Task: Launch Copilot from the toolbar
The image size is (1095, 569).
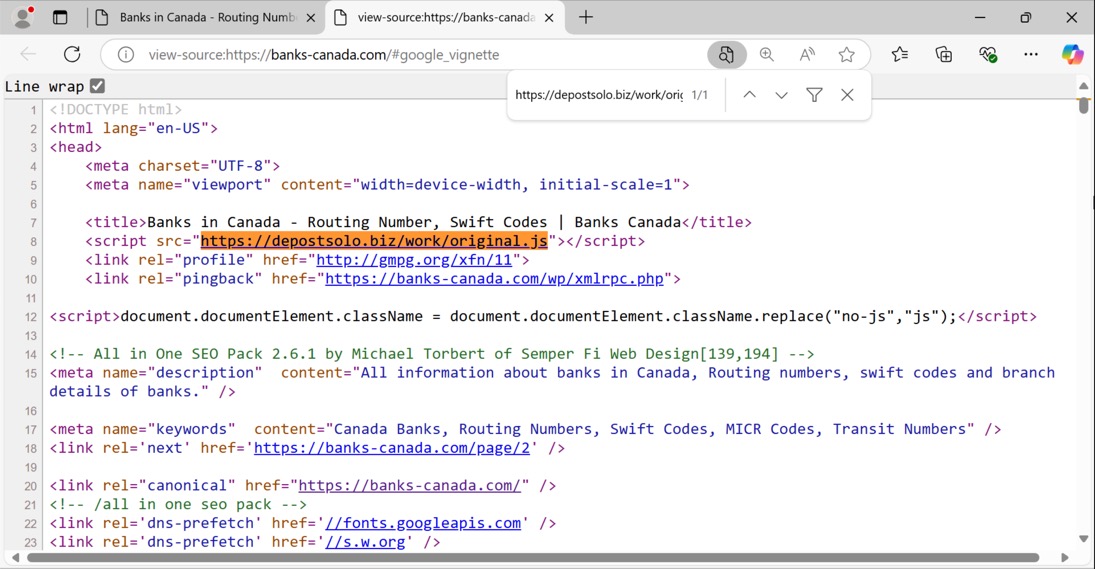Action: tap(1072, 54)
